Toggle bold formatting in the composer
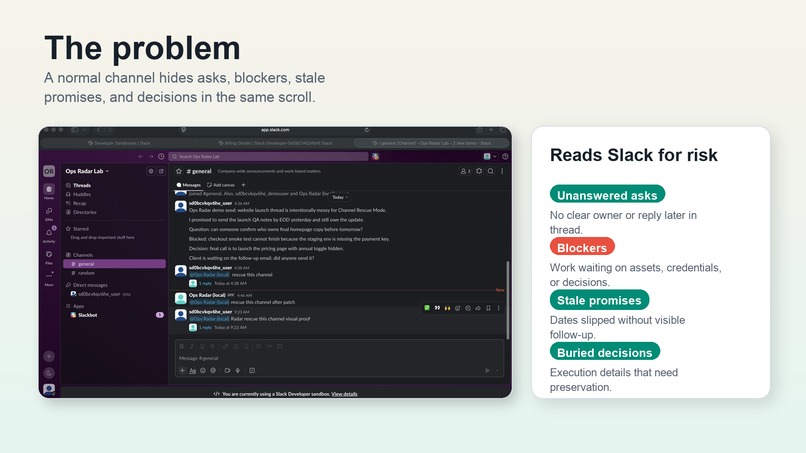The image size is (806, 453). tap(181, 347)
